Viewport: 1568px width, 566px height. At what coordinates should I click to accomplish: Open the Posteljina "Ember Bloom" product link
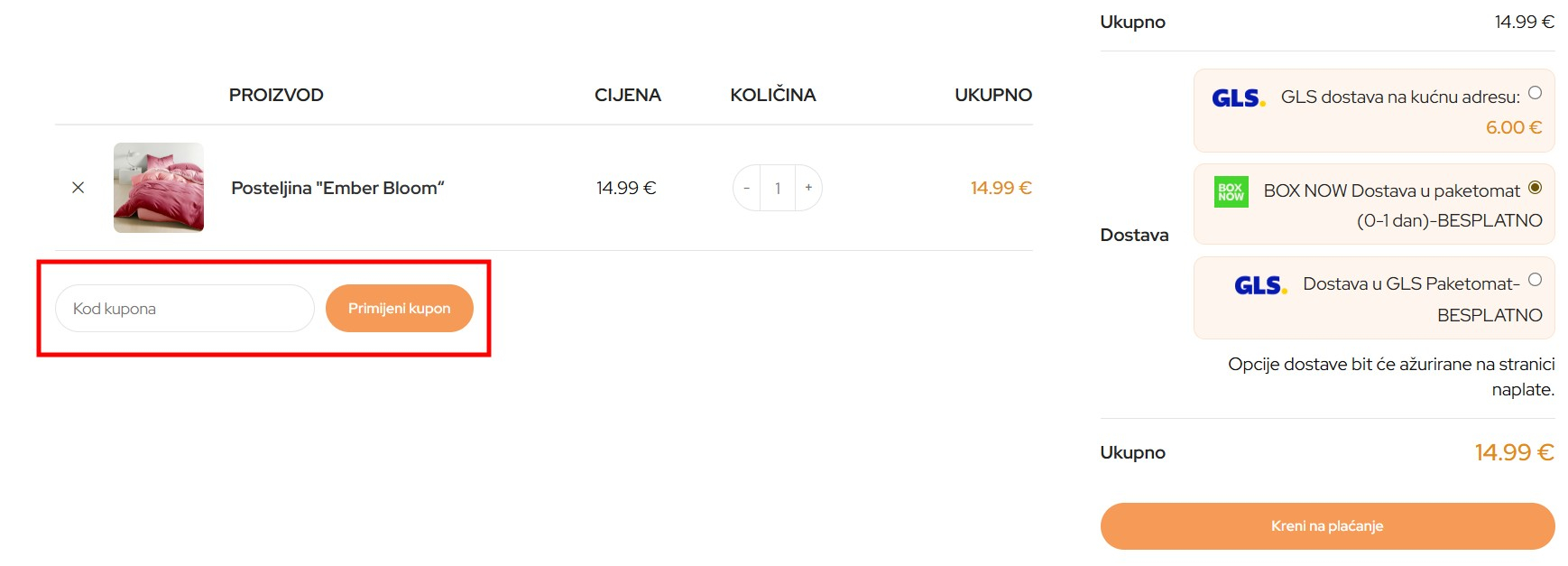pyautogui.click(x=337, y=188)
